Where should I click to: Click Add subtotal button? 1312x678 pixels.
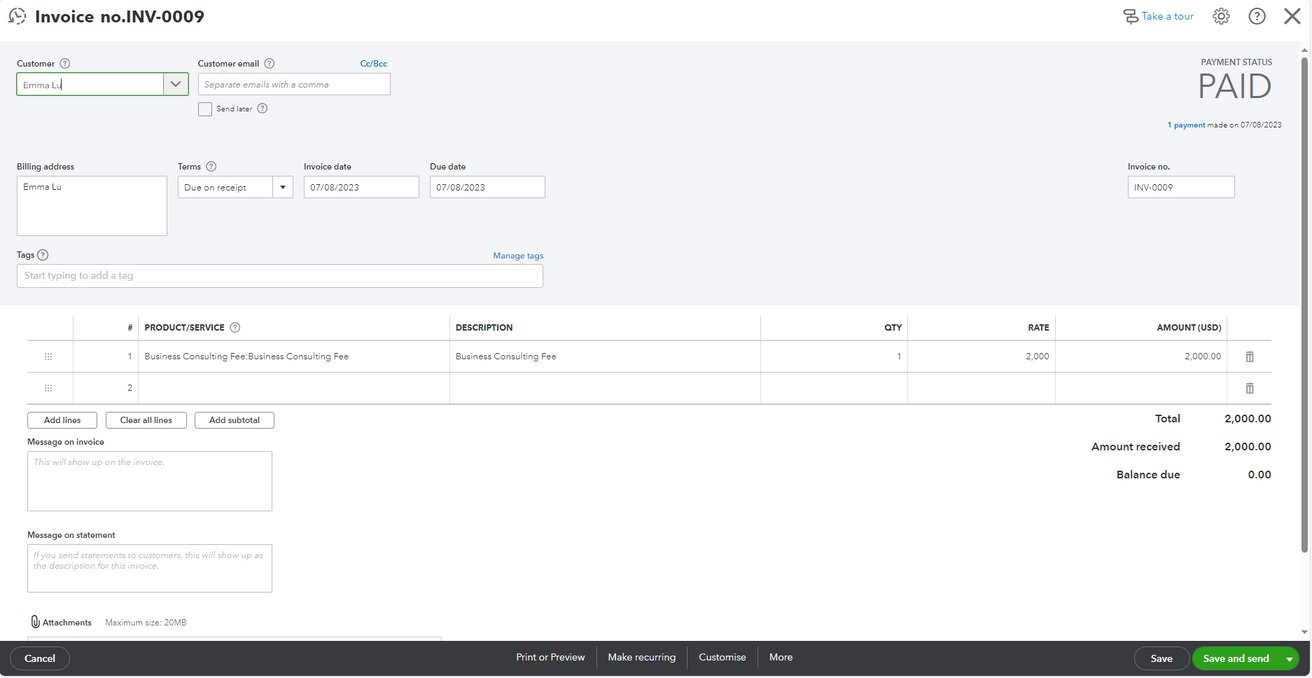[x=235, y=420]
